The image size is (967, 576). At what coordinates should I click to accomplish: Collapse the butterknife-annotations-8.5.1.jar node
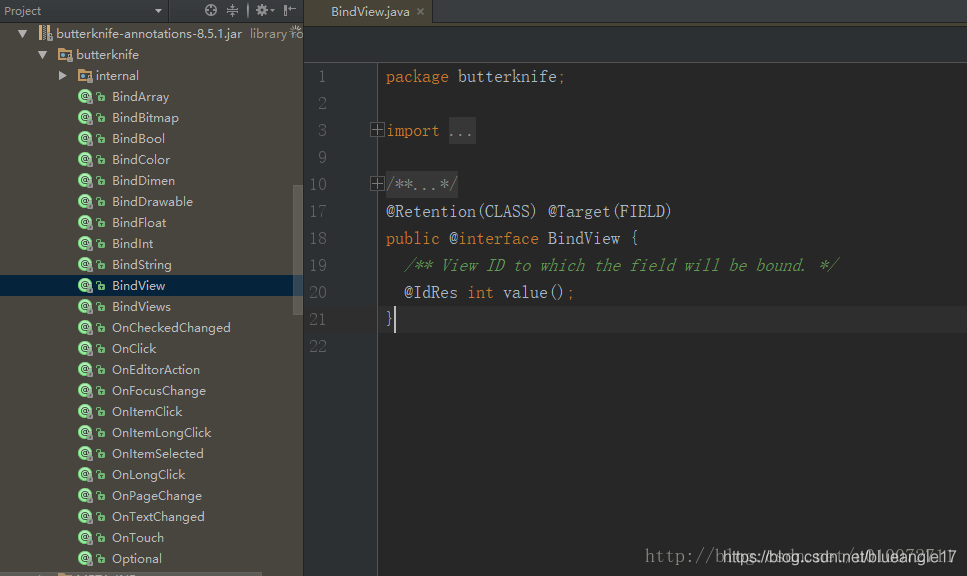(23, 34)
